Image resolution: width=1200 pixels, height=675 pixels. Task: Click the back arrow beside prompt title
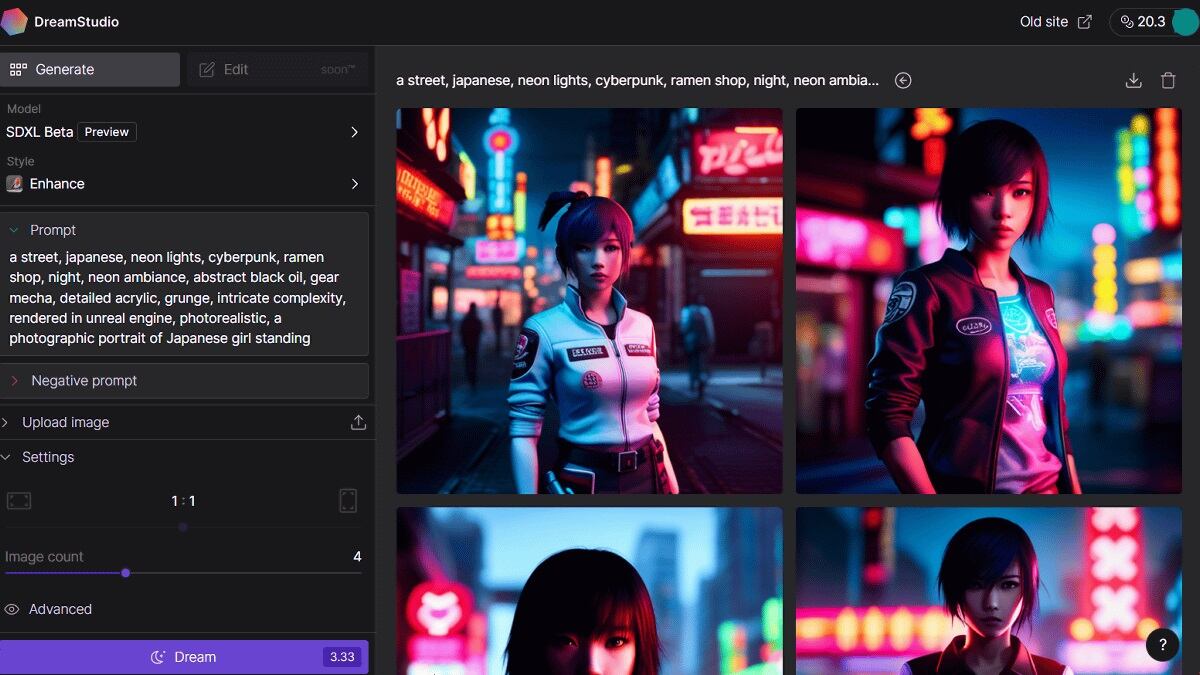[903, 81]
